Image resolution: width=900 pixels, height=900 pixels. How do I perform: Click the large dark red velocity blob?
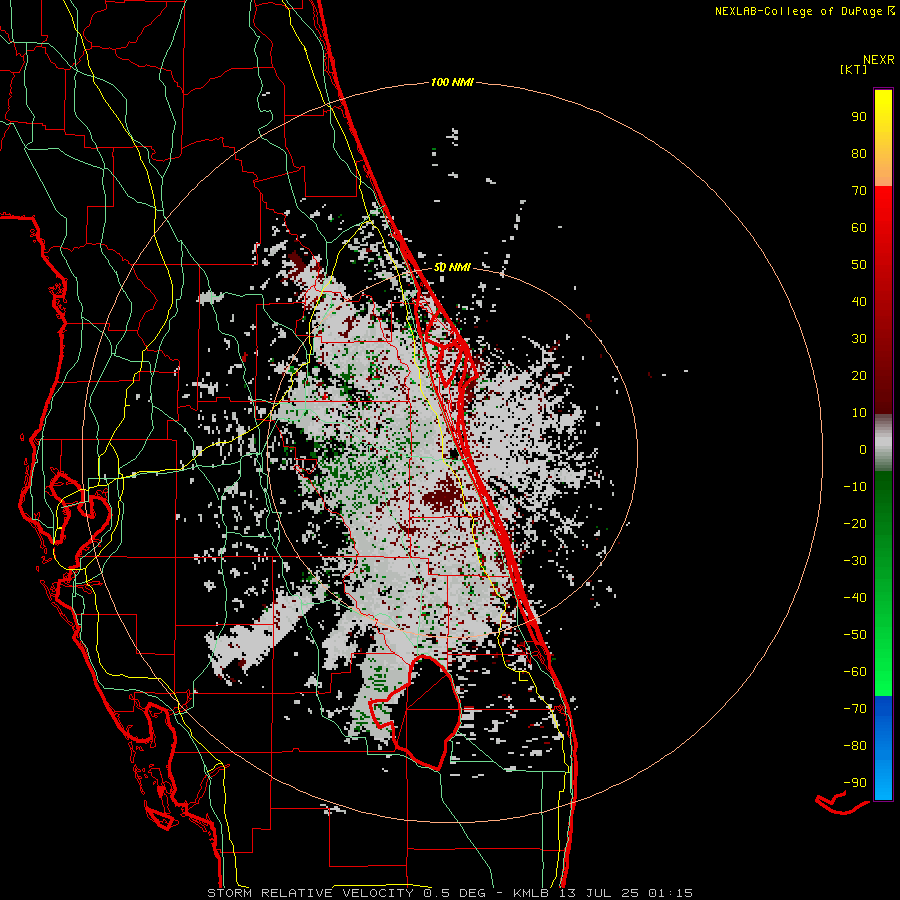pos(441,494)
